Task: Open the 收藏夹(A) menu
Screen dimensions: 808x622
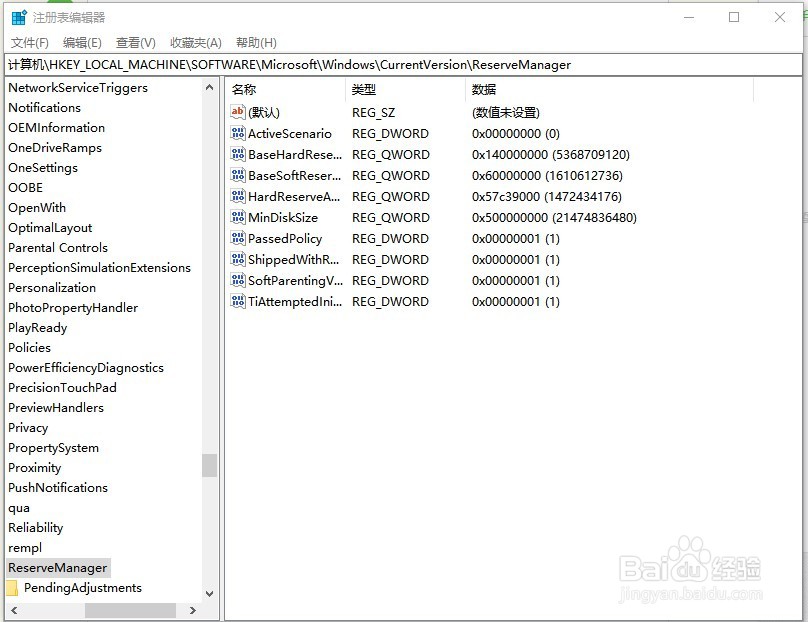Action: (x=196, y=43)
